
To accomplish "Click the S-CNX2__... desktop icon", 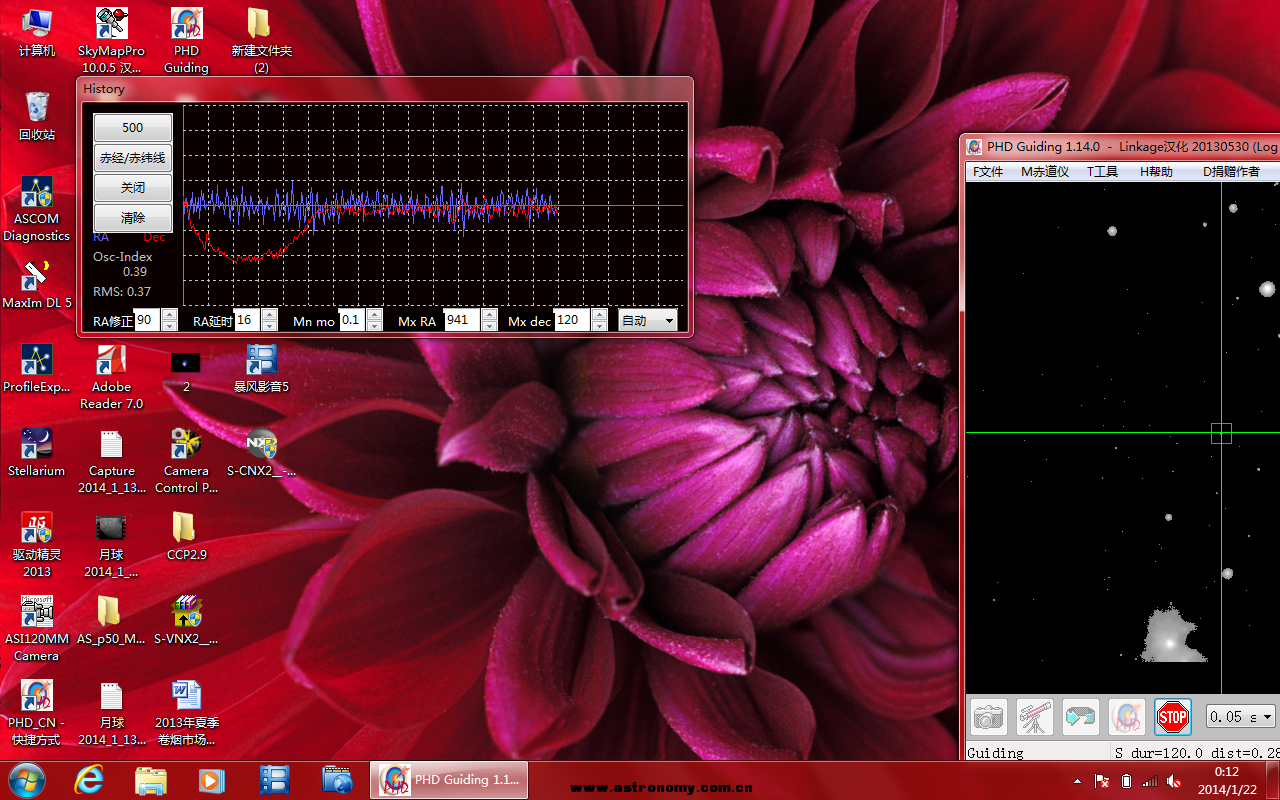I will pyautogui.click(x=261, y=452).
